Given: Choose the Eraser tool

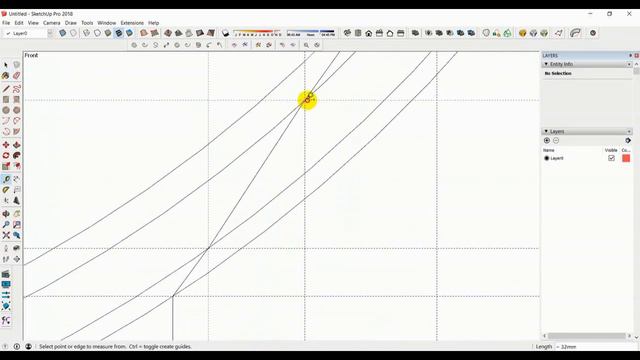Looking at the screenshot, I should coord(16,76).
